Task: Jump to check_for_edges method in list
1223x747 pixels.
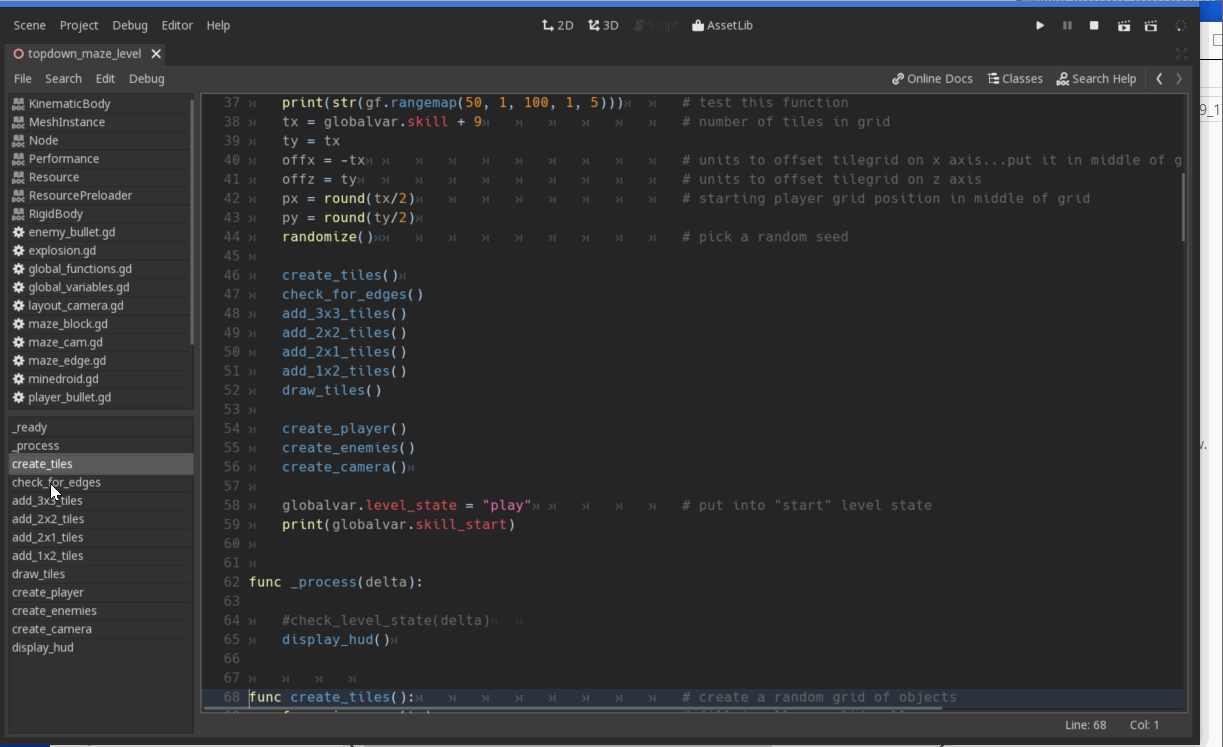Action: click(x=101, y=482)
